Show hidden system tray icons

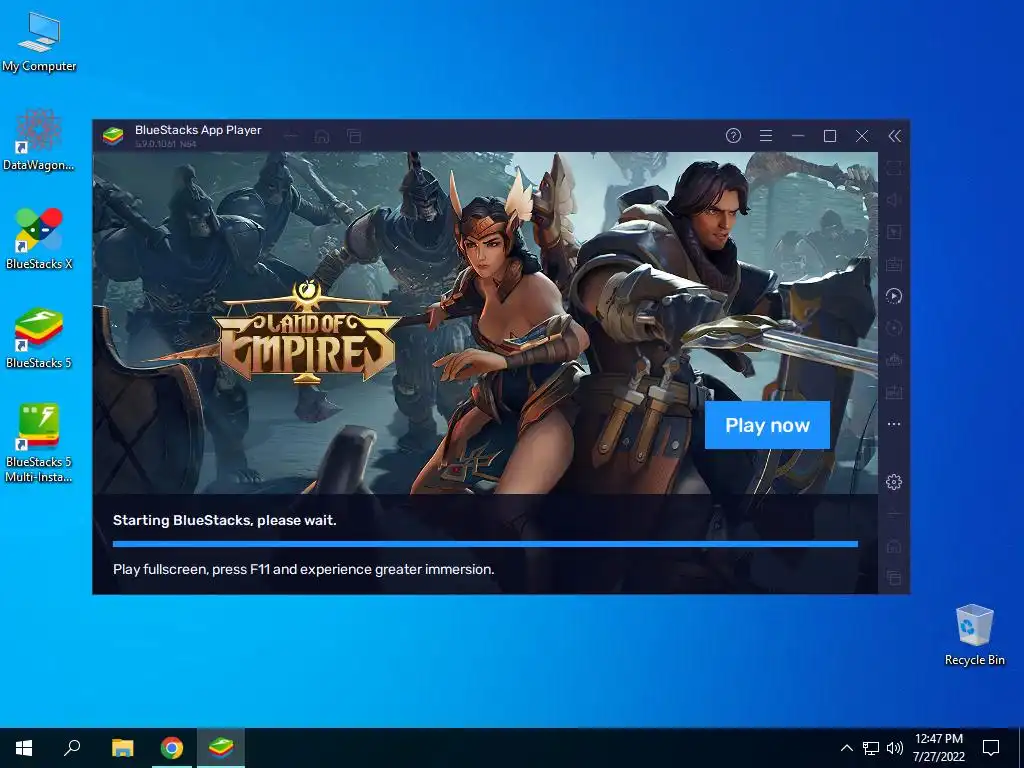click(x=846, y=748)
